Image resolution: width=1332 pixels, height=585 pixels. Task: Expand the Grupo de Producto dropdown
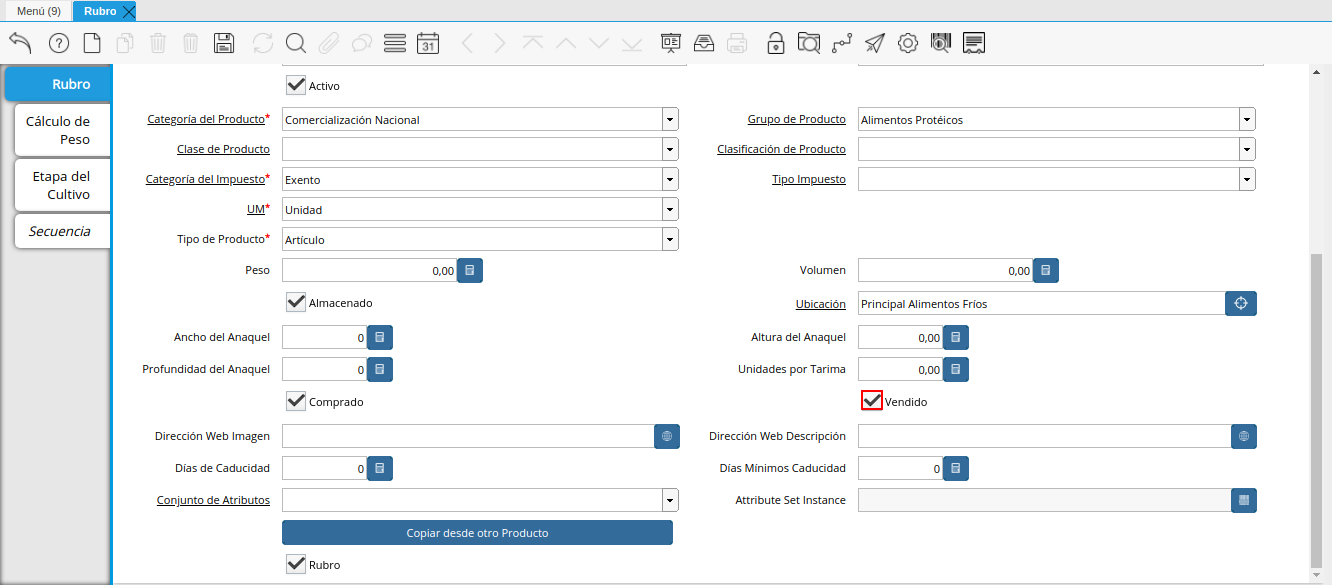click(1246, 118)
